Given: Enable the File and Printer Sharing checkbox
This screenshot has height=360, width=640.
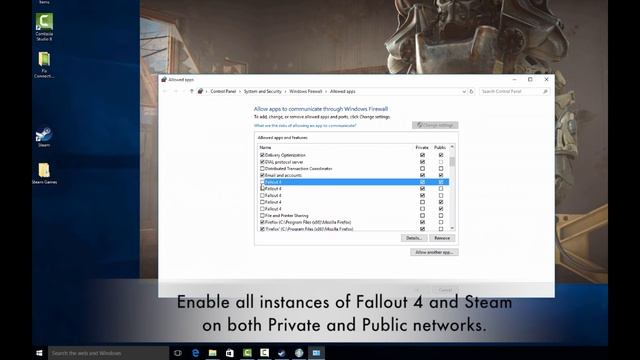Looking at the screenshot, I should click(x=262, y=216).
